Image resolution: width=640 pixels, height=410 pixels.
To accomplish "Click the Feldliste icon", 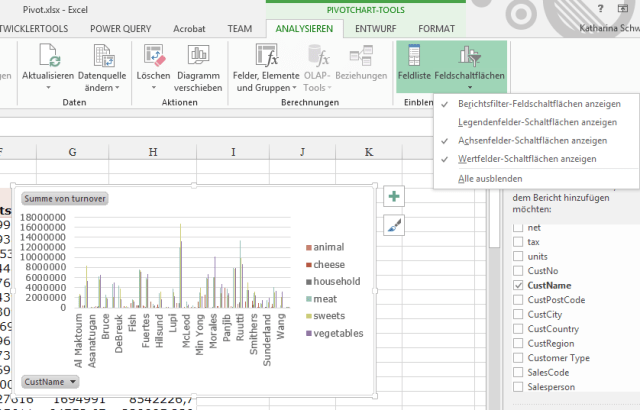I will pos(414,54).
